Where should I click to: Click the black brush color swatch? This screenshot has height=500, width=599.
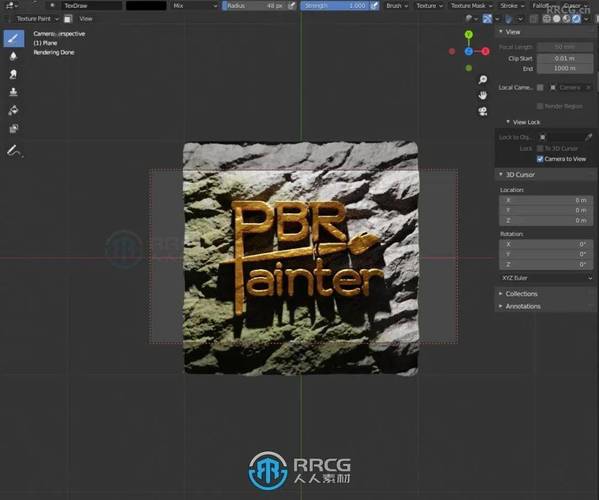click(146, 5)
